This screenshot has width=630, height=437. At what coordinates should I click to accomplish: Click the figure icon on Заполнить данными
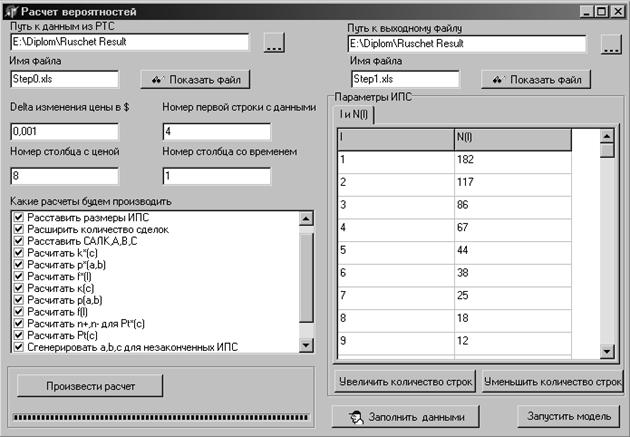356,417
